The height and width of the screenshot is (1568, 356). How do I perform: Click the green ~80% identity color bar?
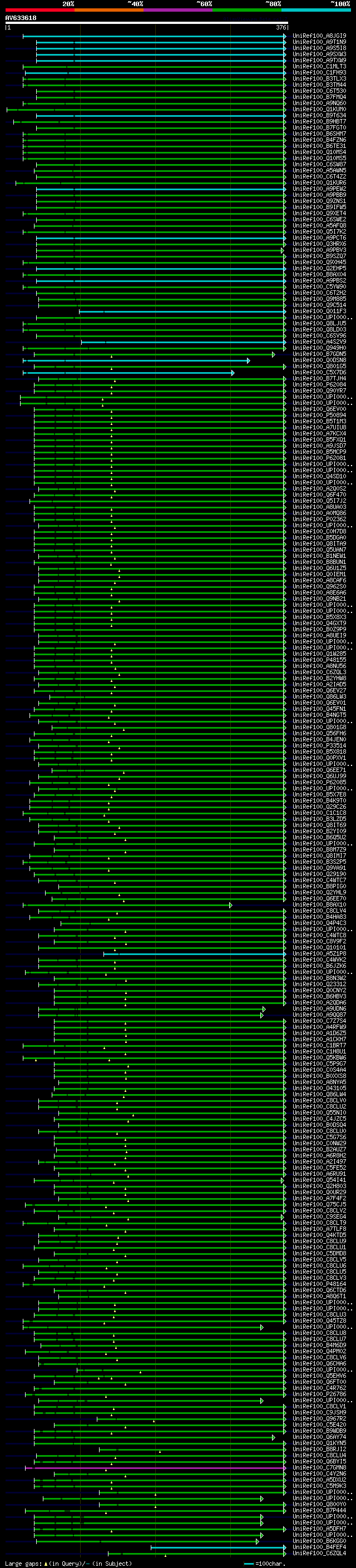click(x=247, y=10)
